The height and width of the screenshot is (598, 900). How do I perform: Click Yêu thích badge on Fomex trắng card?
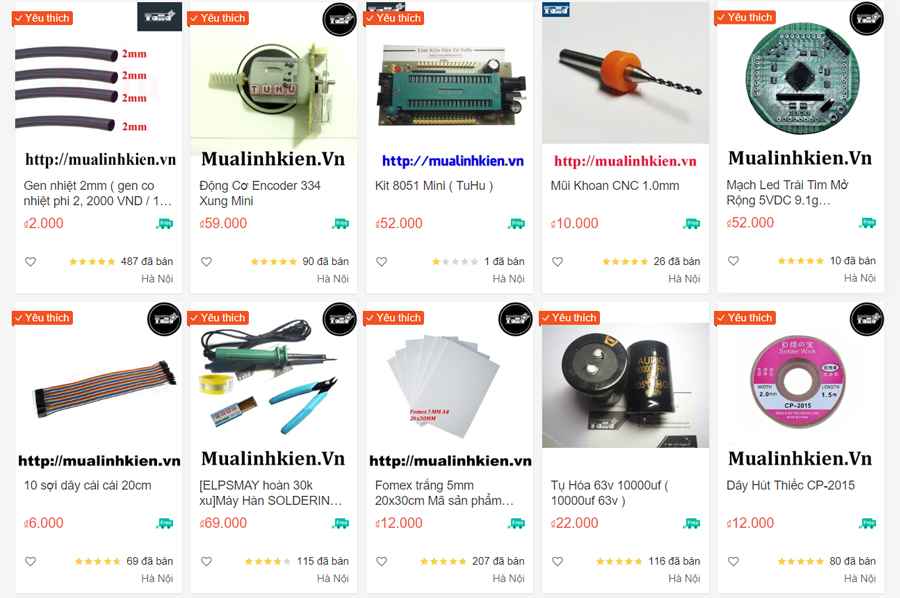(394, 318)
